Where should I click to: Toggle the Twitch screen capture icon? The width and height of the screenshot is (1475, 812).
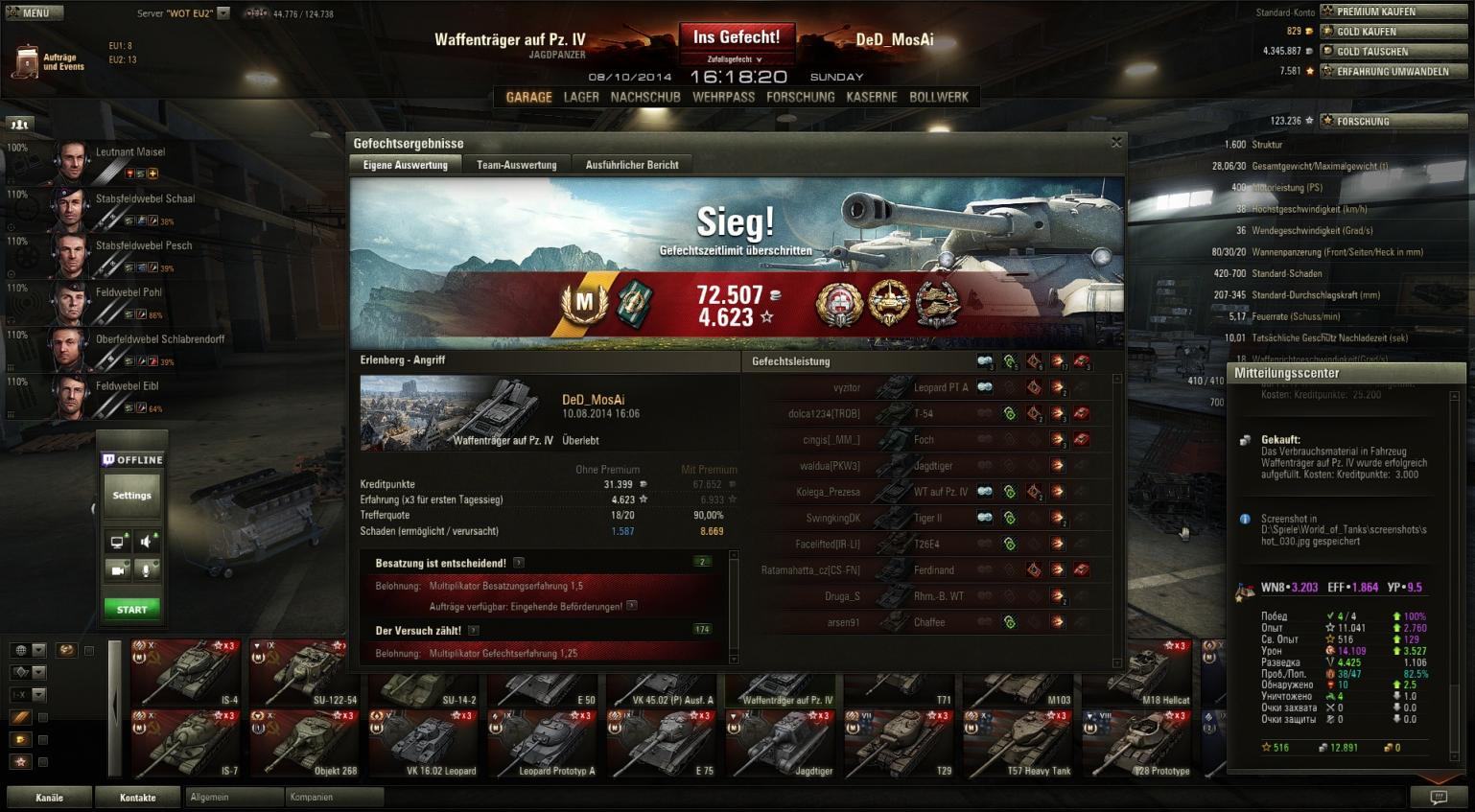tap(117, 542)
